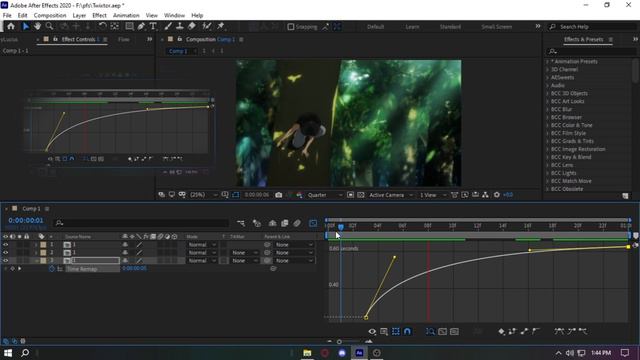Open the Layer menu

tap(79, 15)
